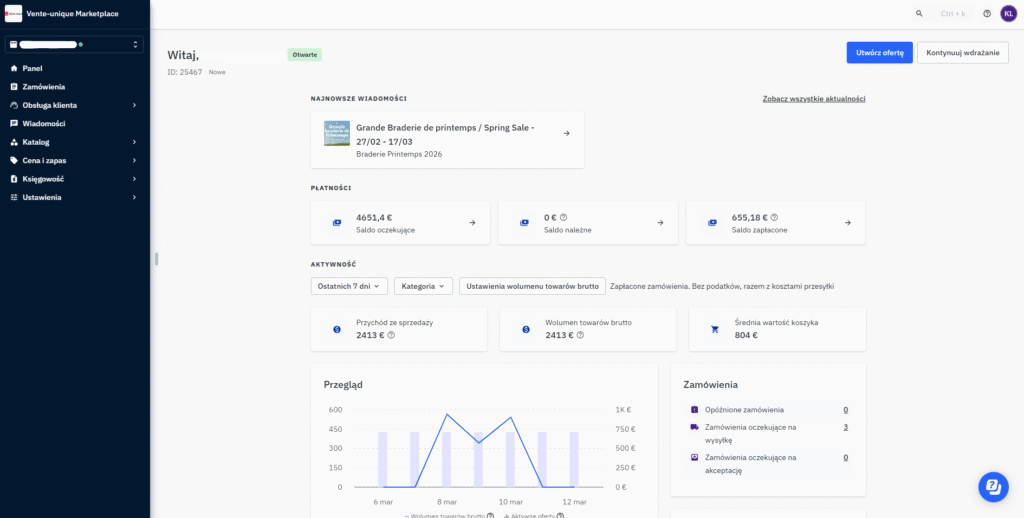Open orders awaiting shipment count 3
Image resolution: width=1024 pixels, height=518 pixels.
pyautogui.click(x=846, y=427)
